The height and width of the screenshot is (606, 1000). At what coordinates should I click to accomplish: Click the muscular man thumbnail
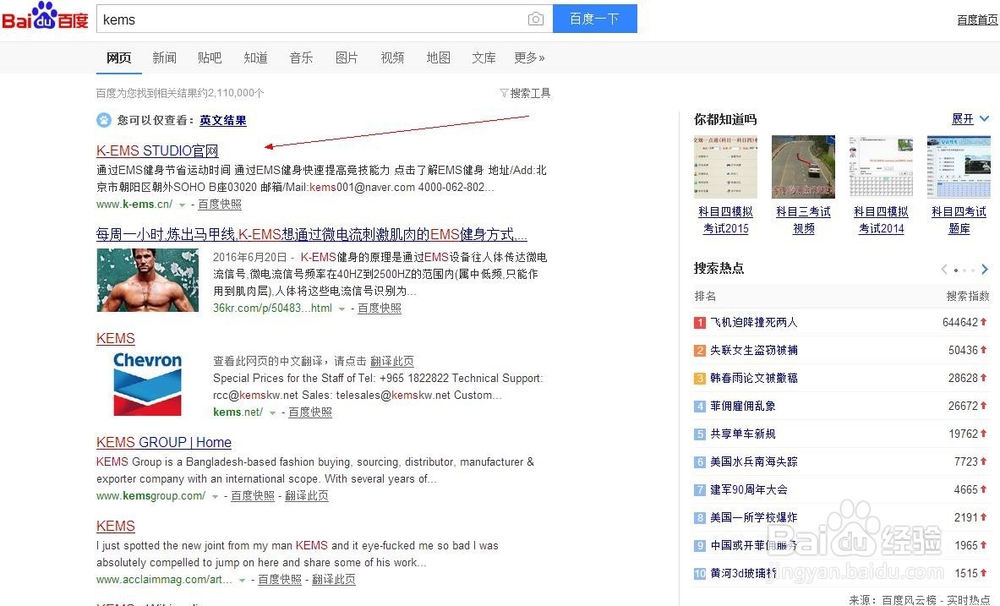147,280
